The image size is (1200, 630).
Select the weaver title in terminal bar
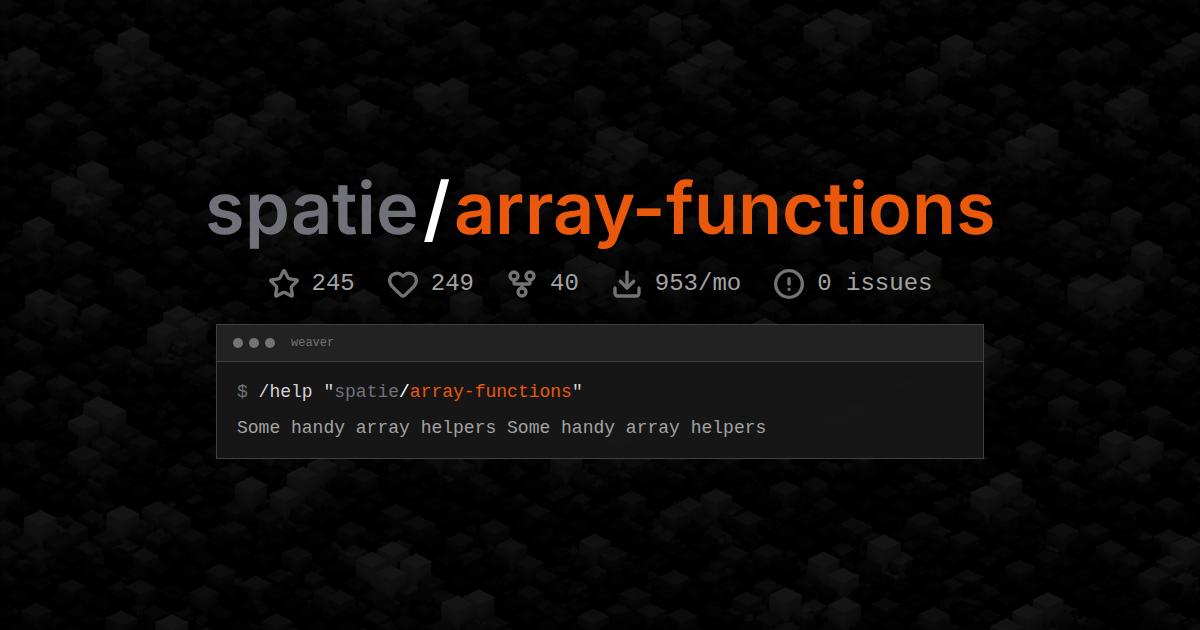(312, 342)
